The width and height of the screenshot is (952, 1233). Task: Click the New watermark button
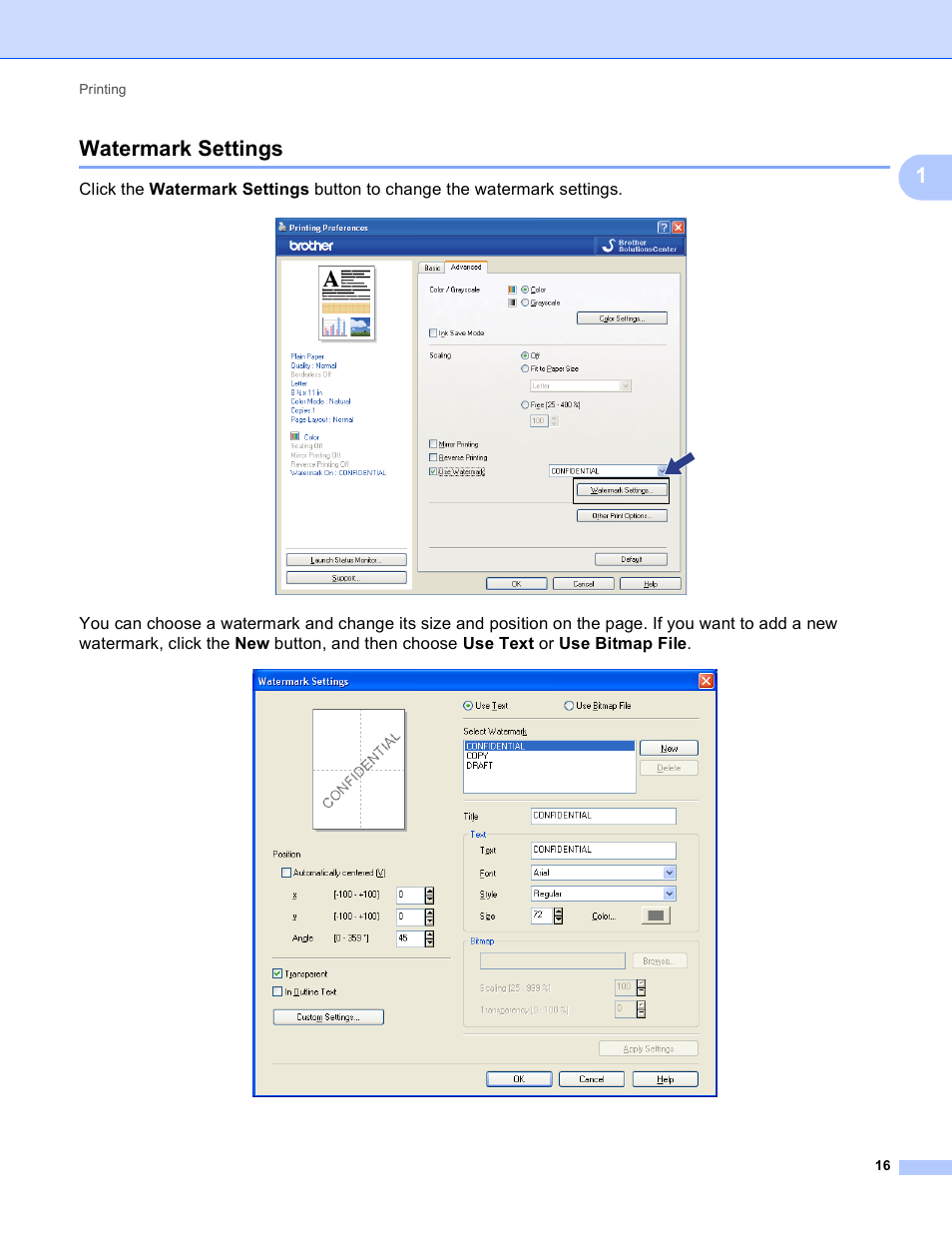669,749
